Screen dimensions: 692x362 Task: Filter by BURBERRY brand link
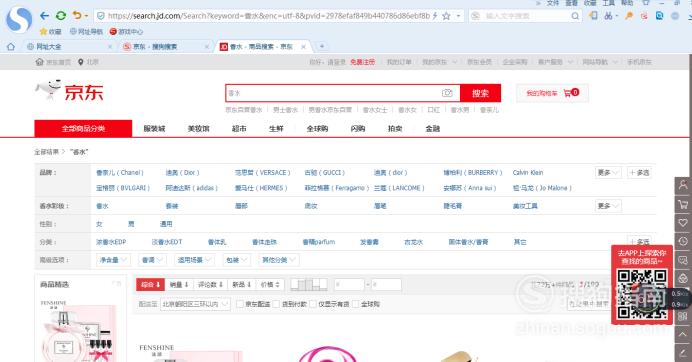(x=473, y=173)
